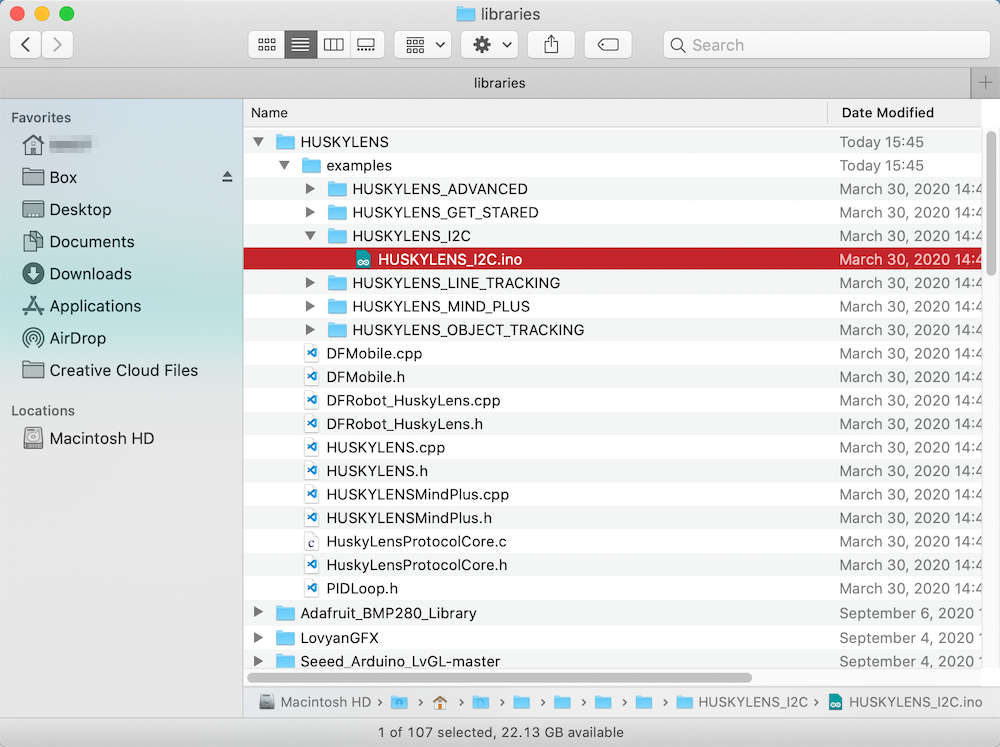
Task: Select the HUSKYLENS_I2C.ino Arduino file icon
Action: pyautogui.click(x=363, y=260)
